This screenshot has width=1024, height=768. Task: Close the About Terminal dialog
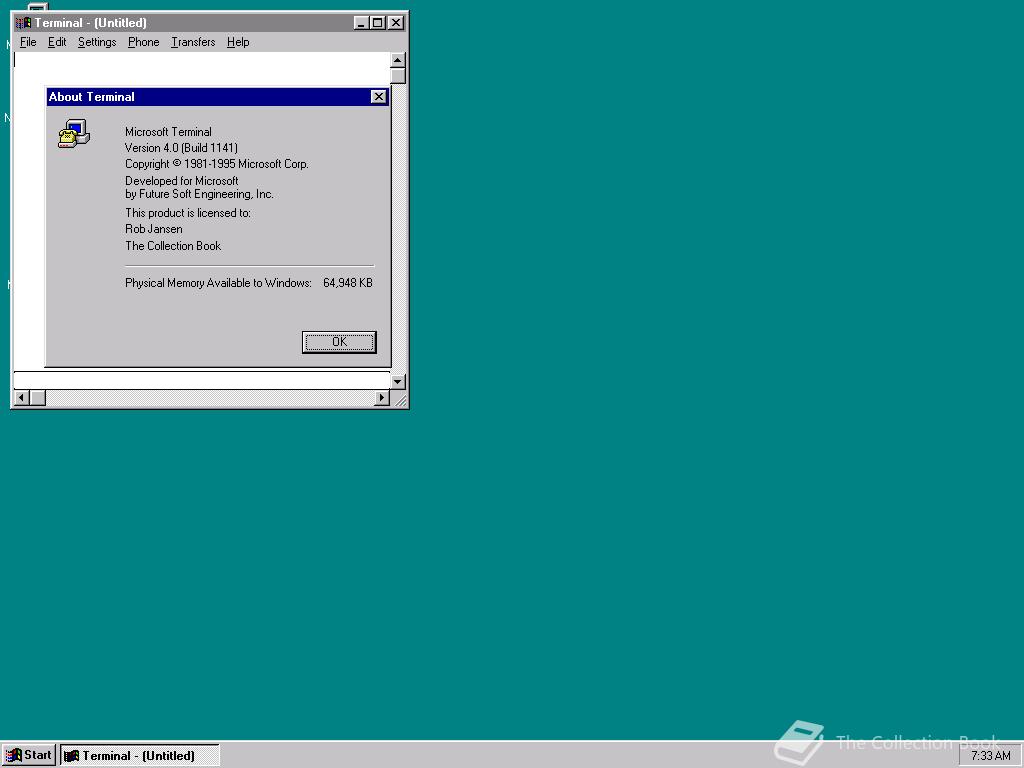coord(378,97)
